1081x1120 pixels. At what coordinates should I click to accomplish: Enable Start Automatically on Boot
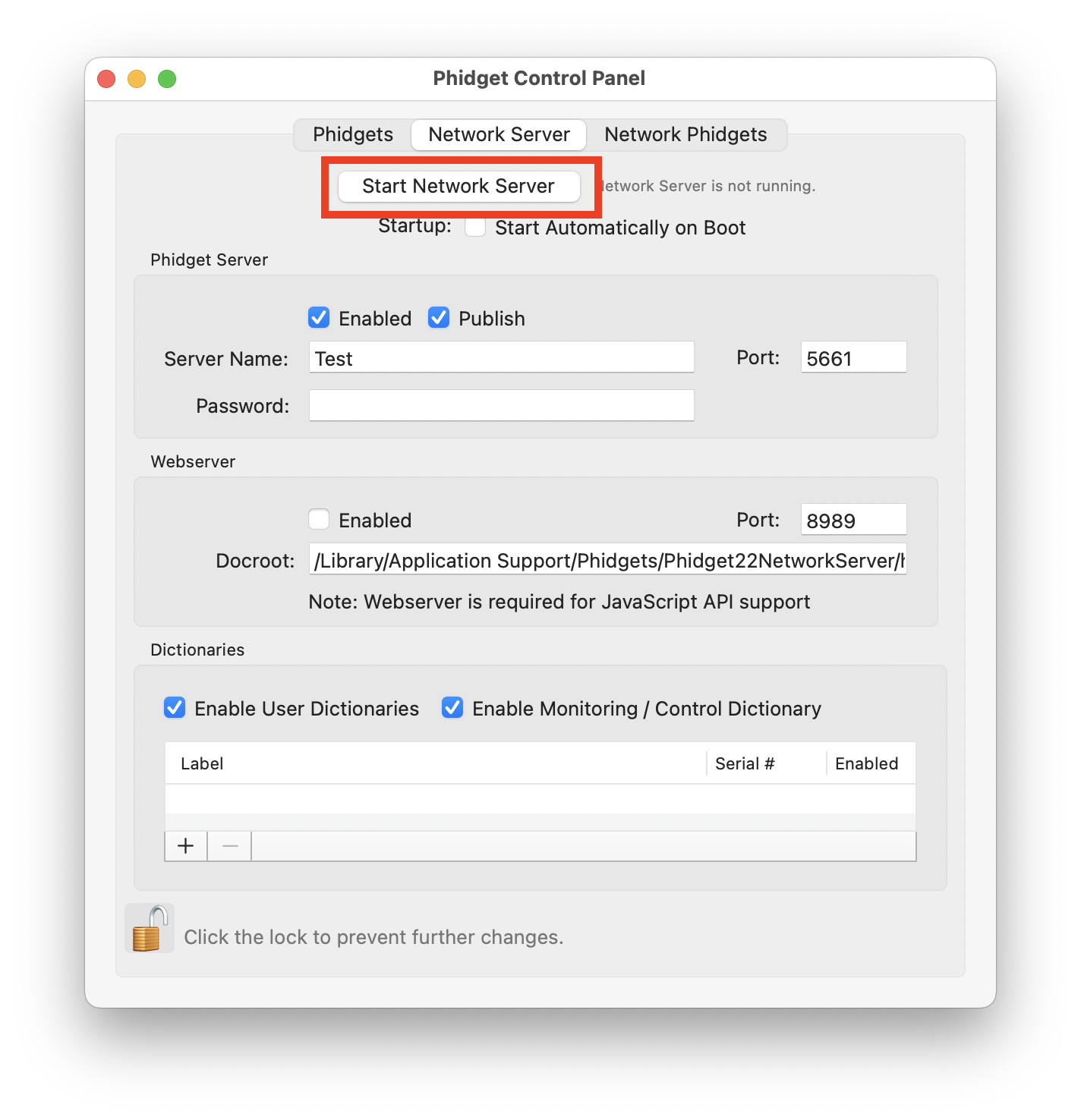(x=475, y=227)
